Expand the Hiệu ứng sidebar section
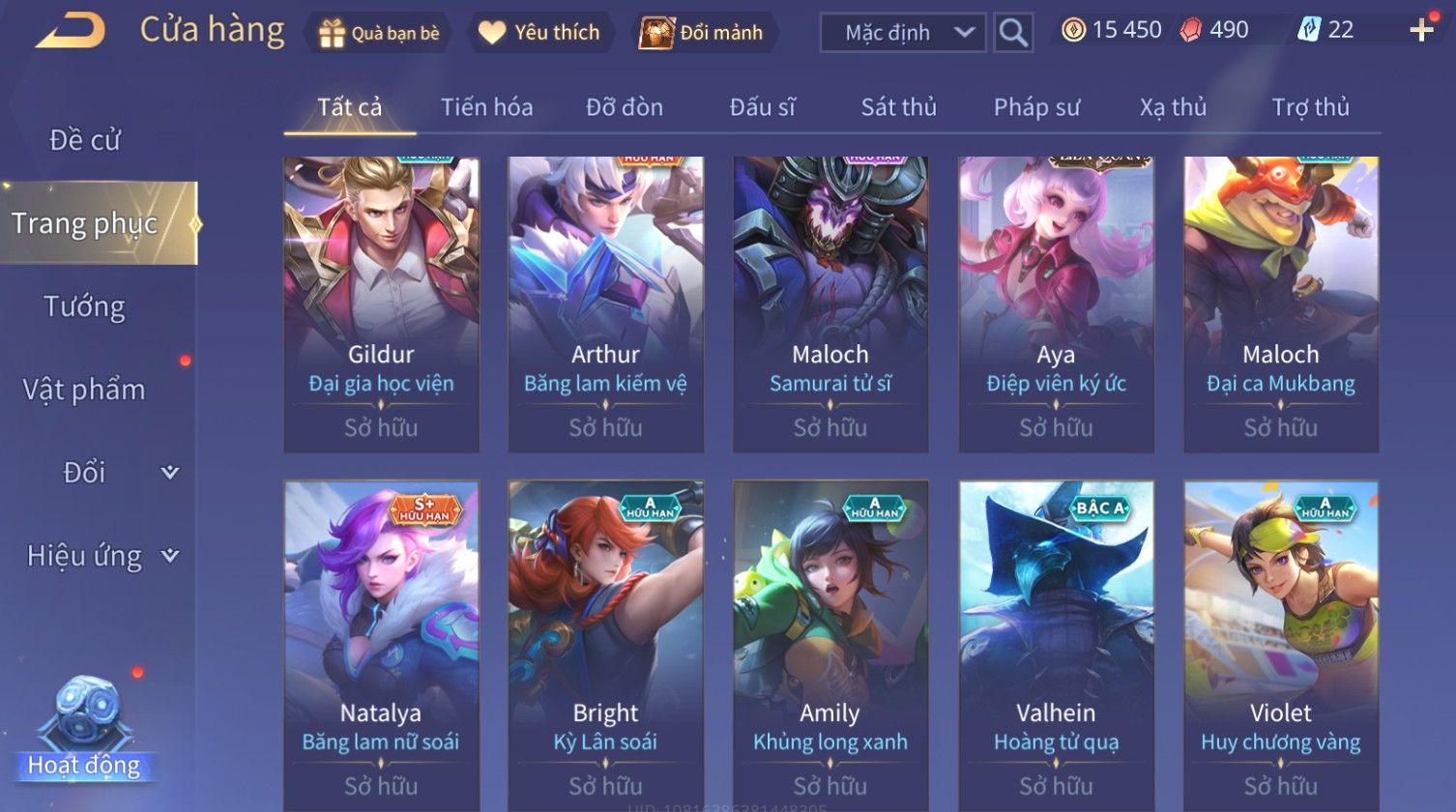The width and height of the screenshot is (1456, 812). pyautogui.click(x=170, y=555)
